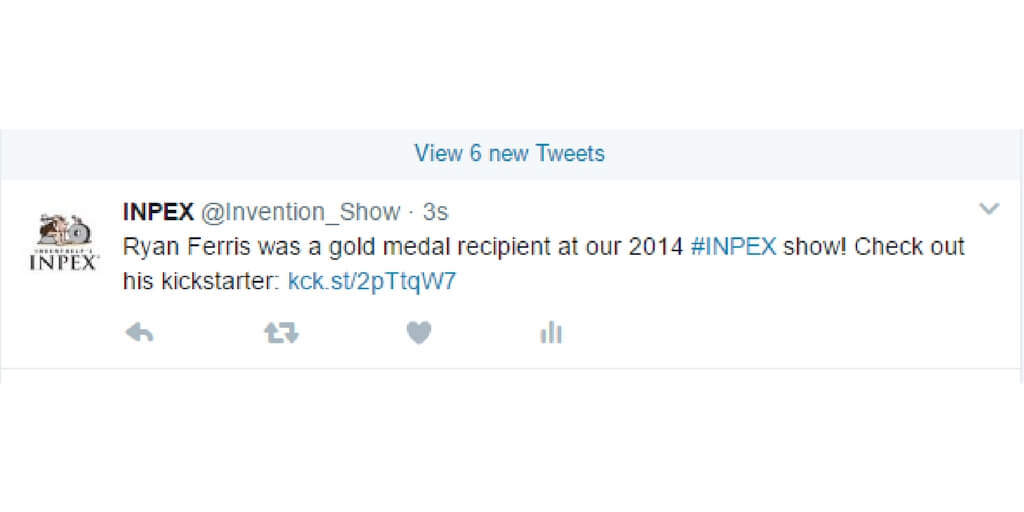The height and width of the screenshot is (512, 1024).
Task: Load the 6 new Tweets
Action: tap(510, 154)
